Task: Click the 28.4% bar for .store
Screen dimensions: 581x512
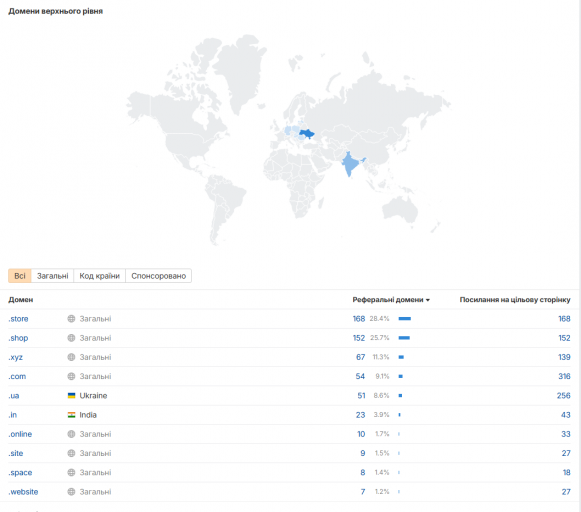Action: (405, 319)
